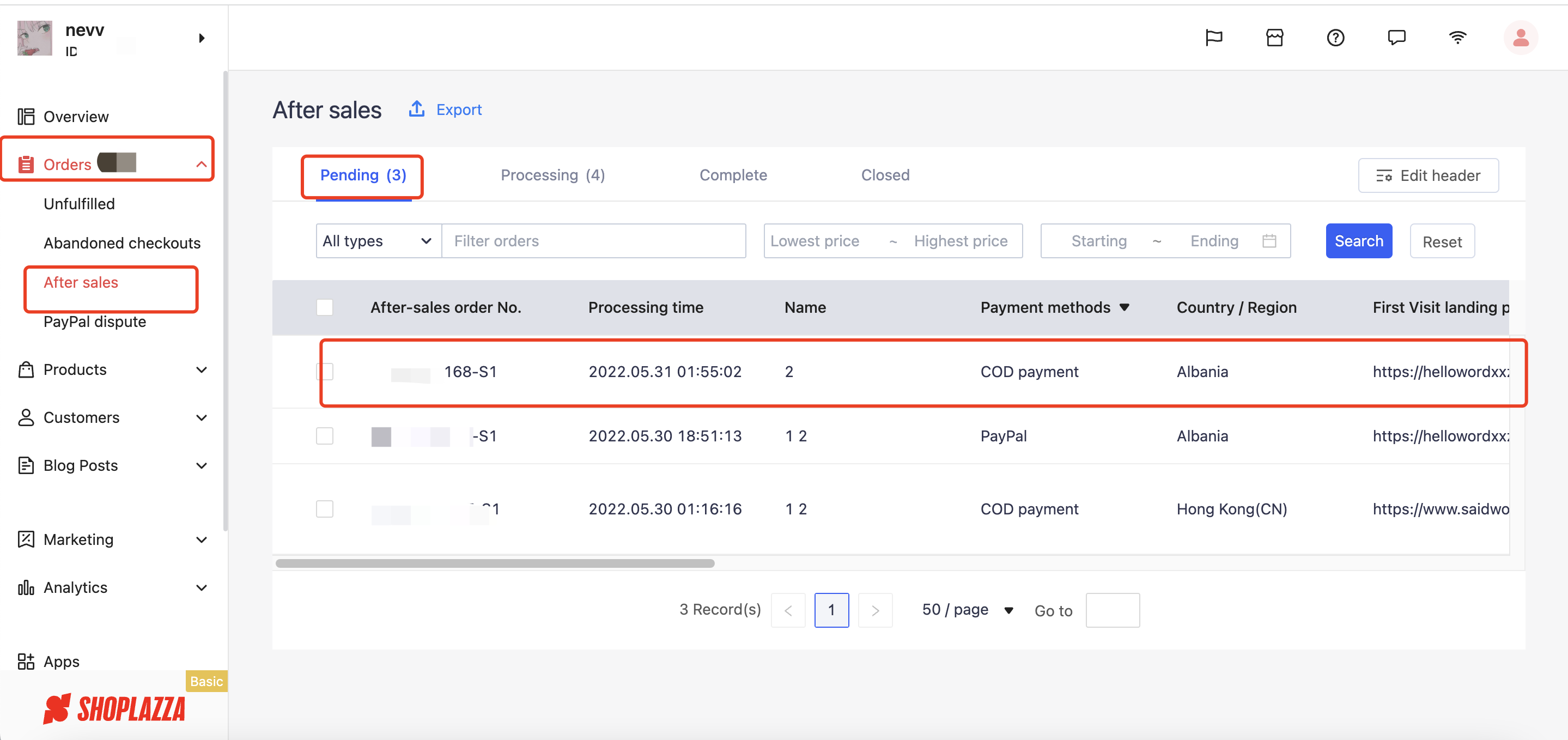The width and height of the screenshot is (1568, 740).
Task: Switch to the Processing (4) tab
Action: pyautogui.click(x=552, y=175)
